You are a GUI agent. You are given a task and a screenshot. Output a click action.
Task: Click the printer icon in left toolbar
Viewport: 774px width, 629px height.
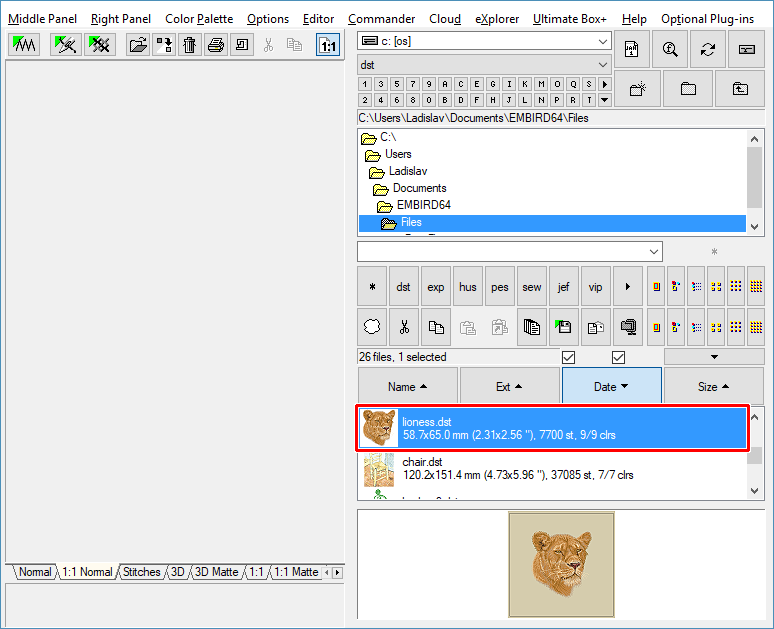tap(216, 45)
